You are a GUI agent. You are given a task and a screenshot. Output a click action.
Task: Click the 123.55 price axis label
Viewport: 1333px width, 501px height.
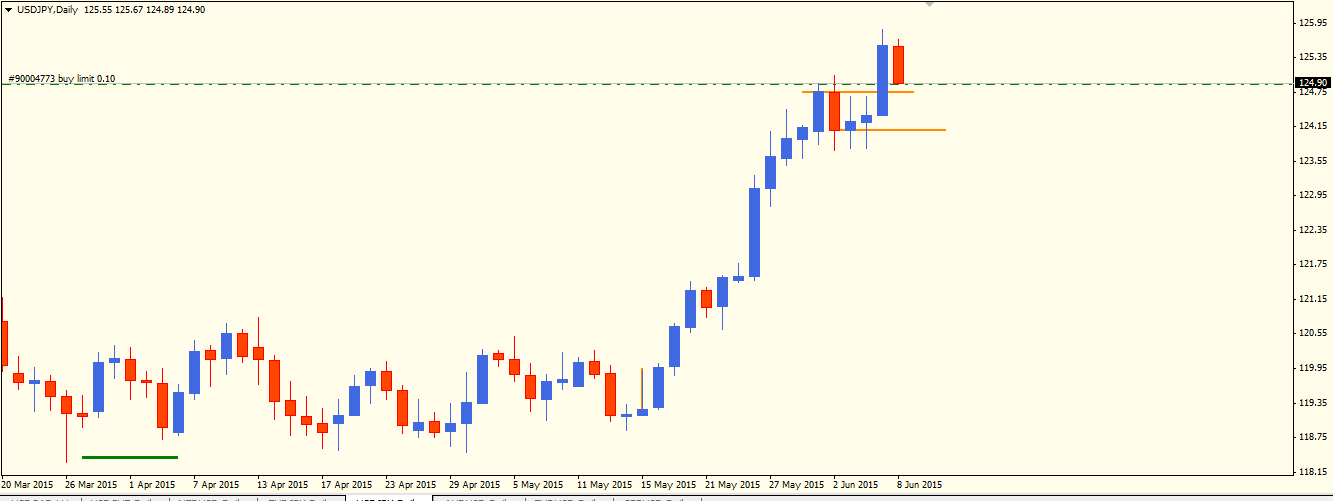point(1312,160)
